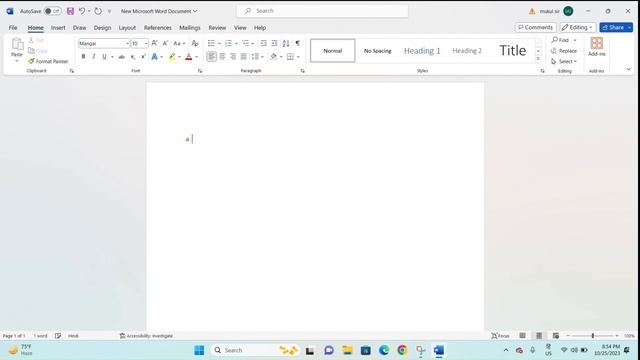Increase paragraph indent

(x=274, y=43)
